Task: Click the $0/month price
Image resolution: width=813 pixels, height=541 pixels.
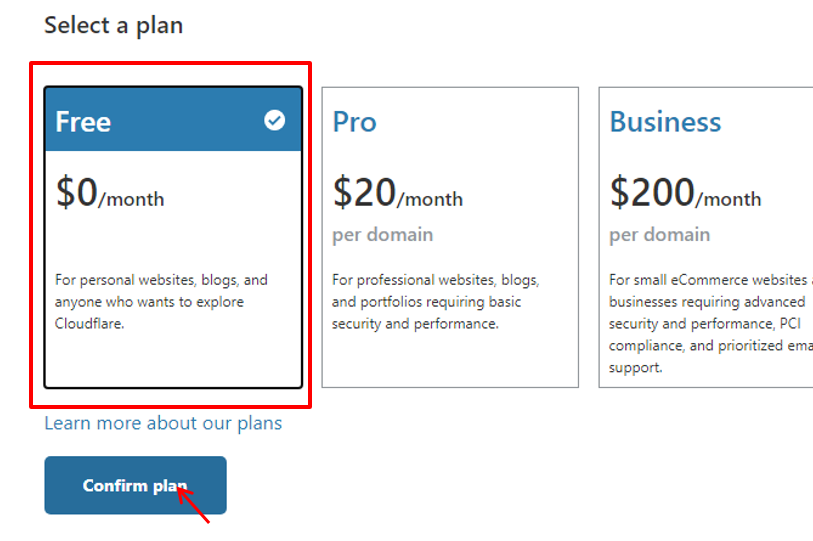Action: [x=110, y=192]
